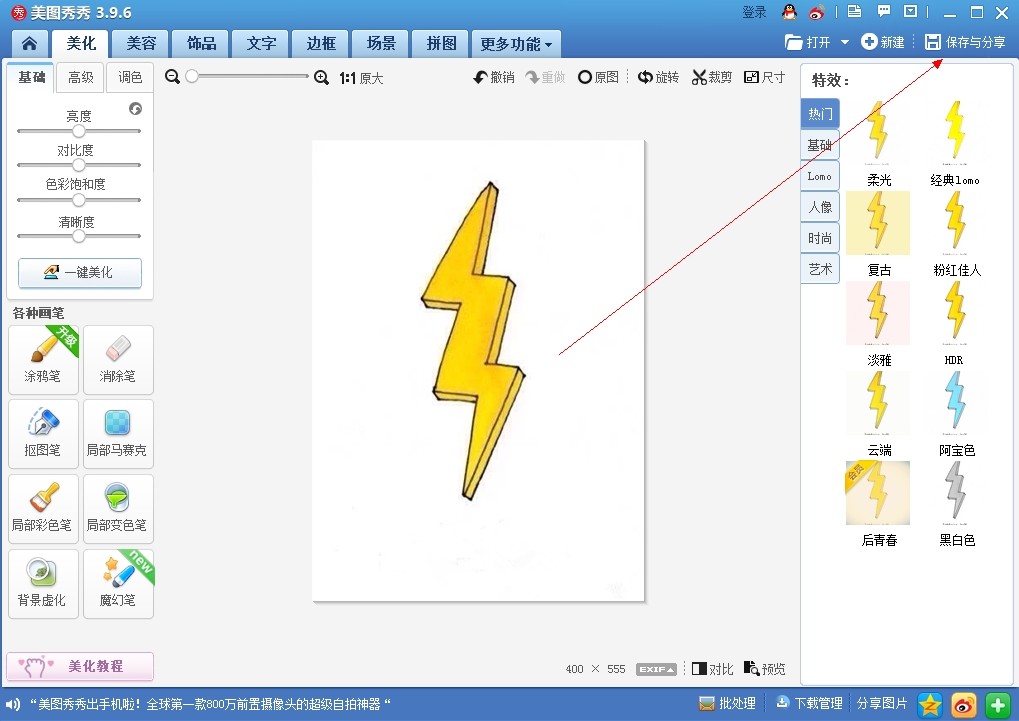The image size is (1019, 721).
Task: Open the home icon tab
Action: coord(29,44)
